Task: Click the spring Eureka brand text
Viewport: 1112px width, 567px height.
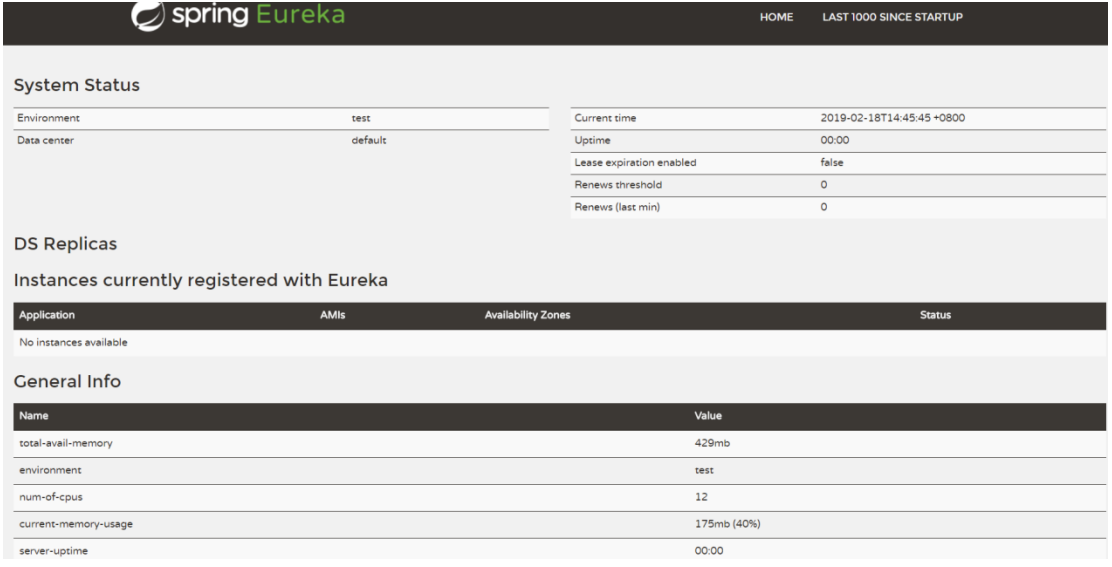Action: pyautogui.click(x=258, y=15)
